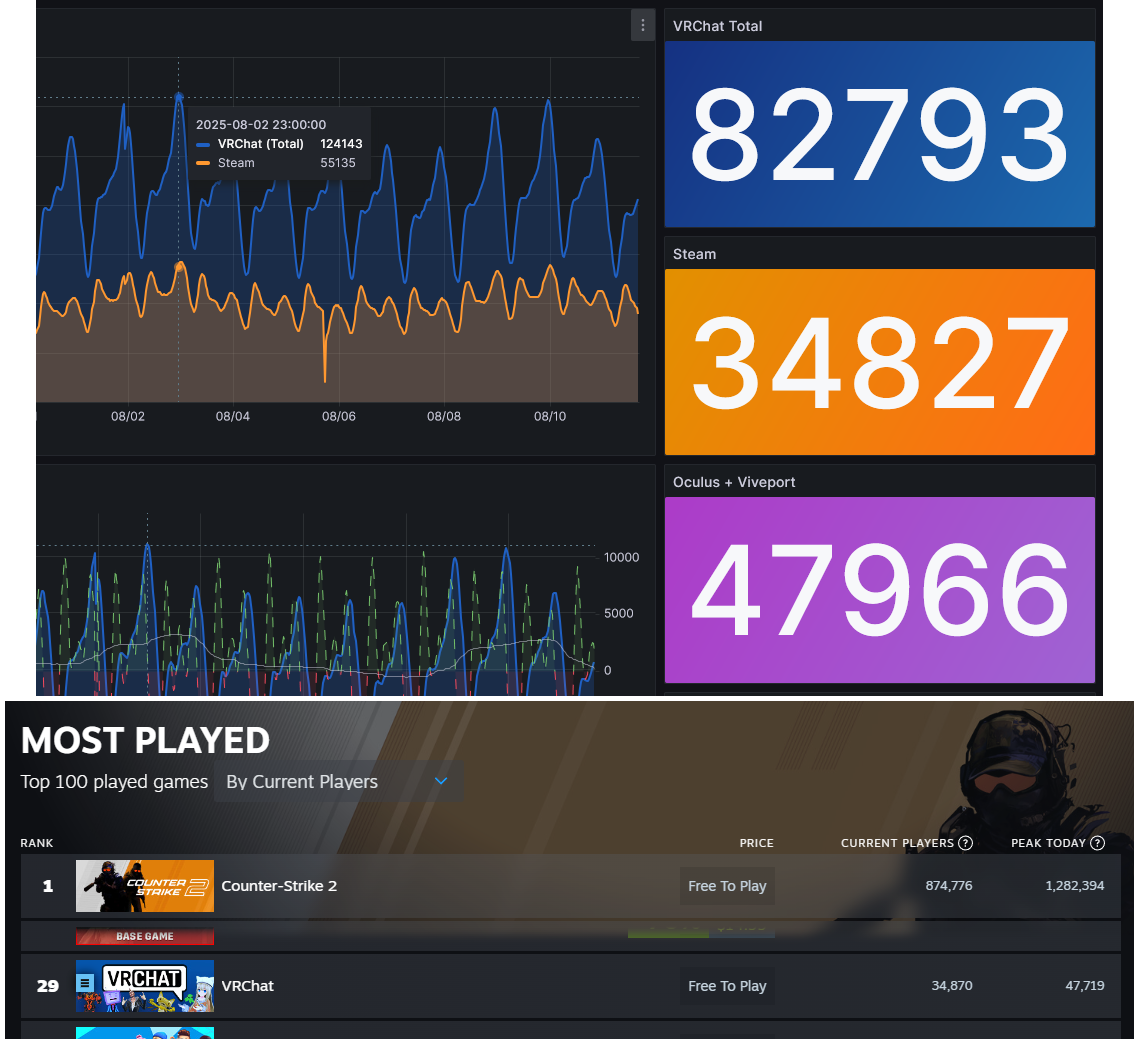Click the Counter-Strike 2 title link
1144x1039 pixels.
pos(279,886)
